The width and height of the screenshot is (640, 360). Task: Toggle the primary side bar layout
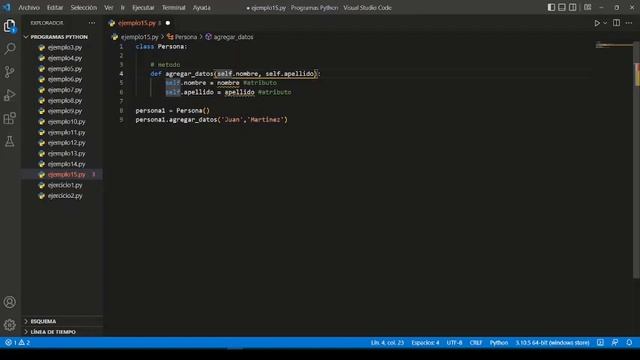[x=551, y=7]
